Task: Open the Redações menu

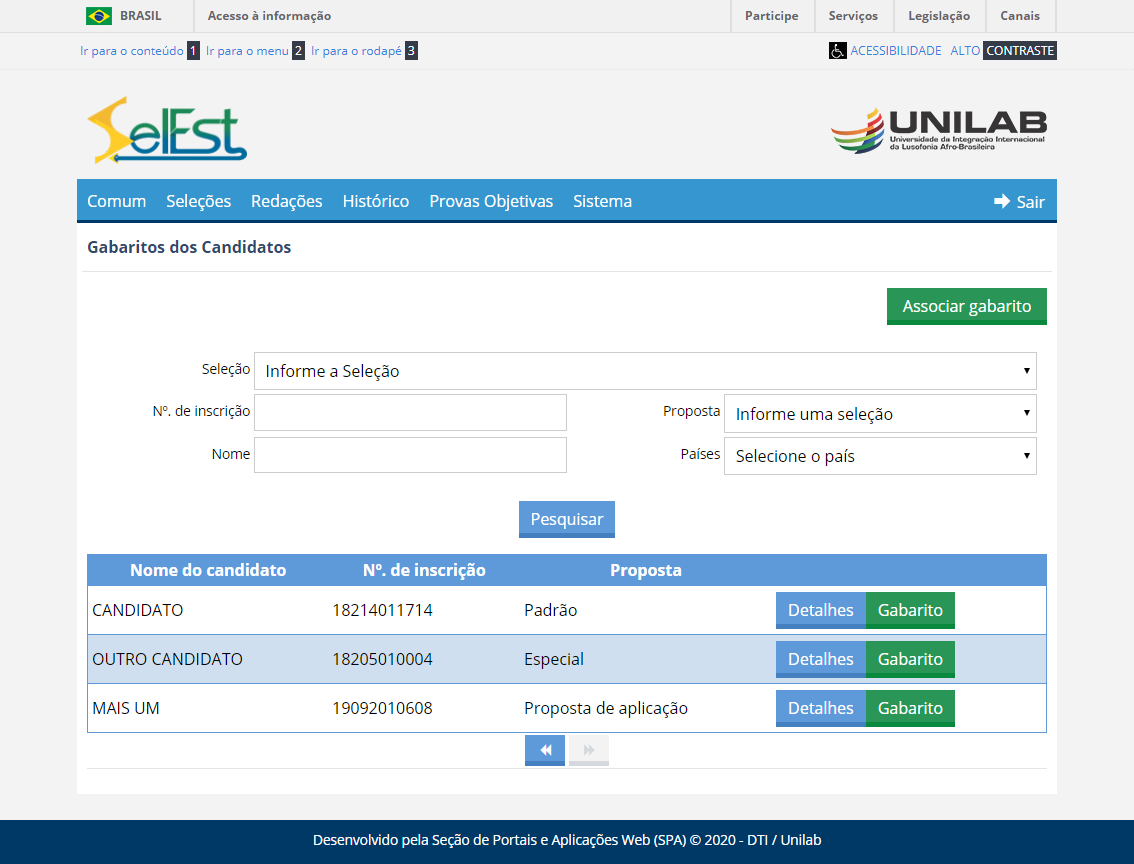Action: pyautogui.click(x=286, y=202)
